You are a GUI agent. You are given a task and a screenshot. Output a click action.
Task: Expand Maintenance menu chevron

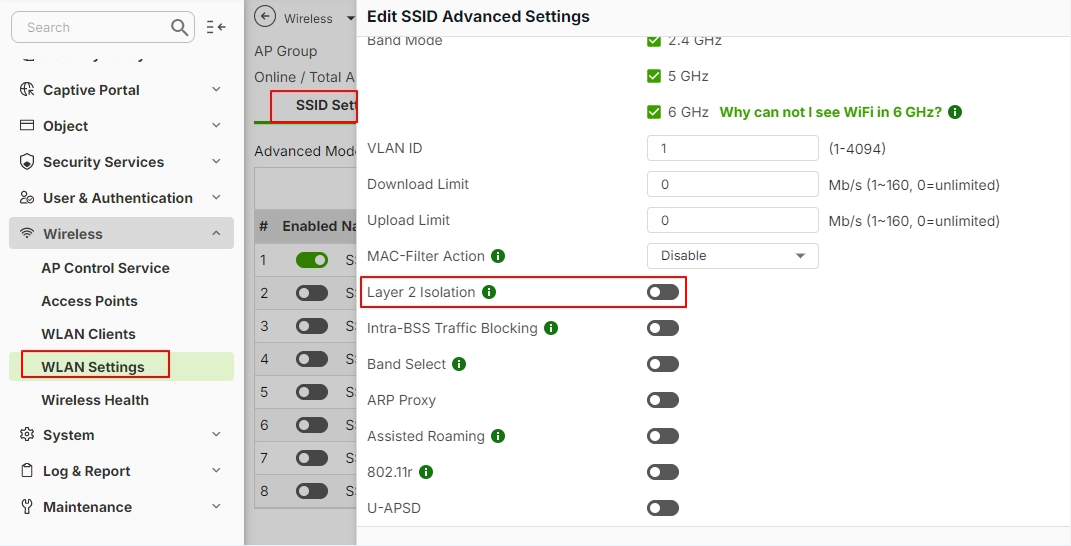pos(216,506)
